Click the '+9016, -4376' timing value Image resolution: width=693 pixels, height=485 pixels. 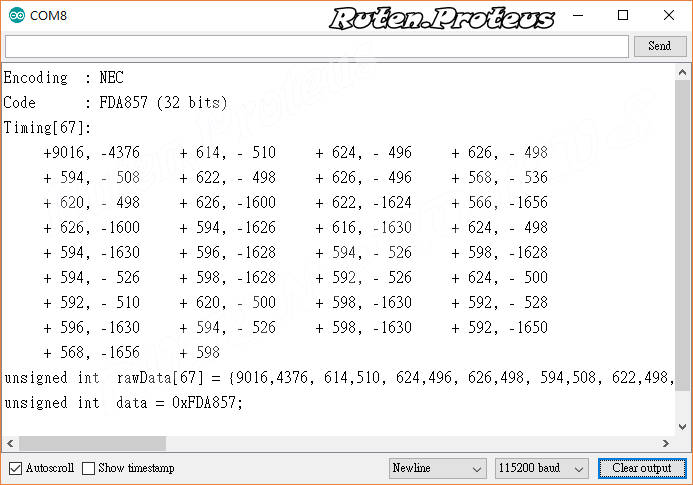[x=91, y=153]
